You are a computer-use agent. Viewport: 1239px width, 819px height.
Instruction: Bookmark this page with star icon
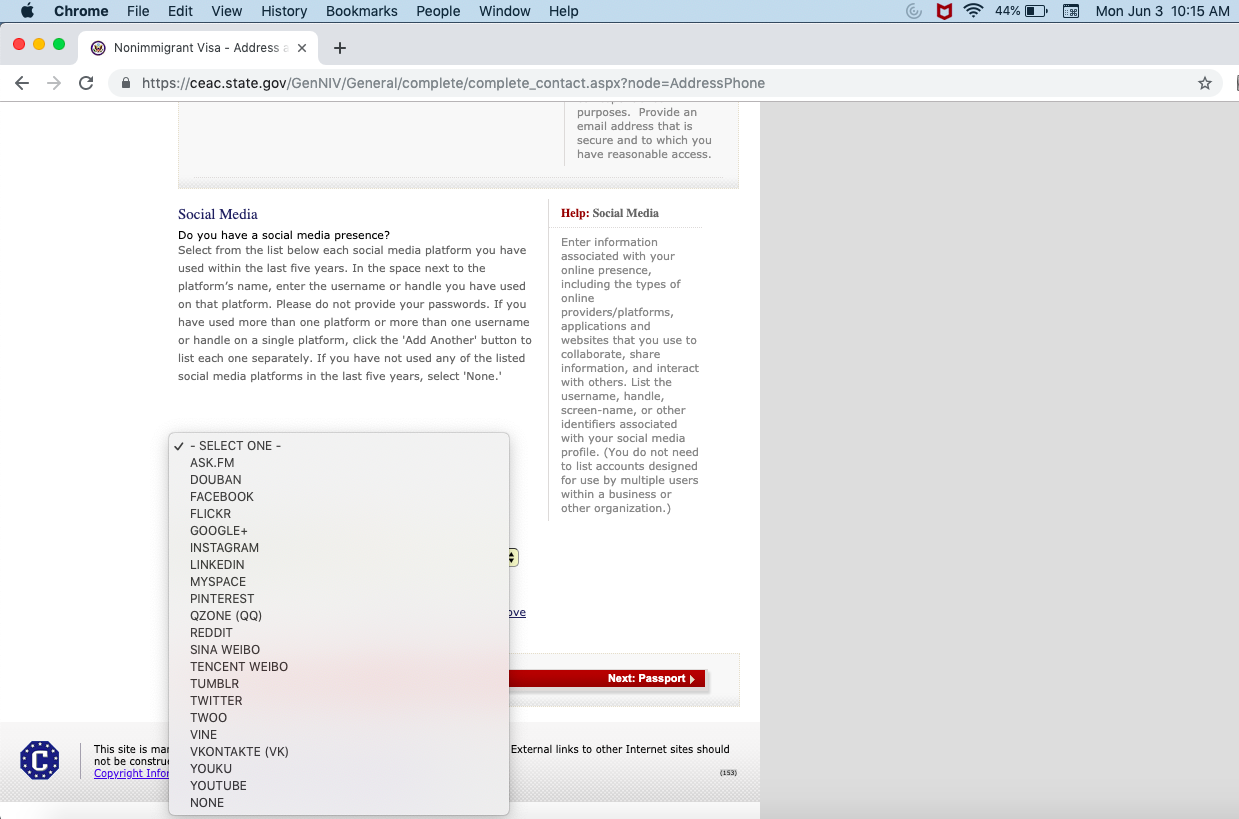point(1205,83)
